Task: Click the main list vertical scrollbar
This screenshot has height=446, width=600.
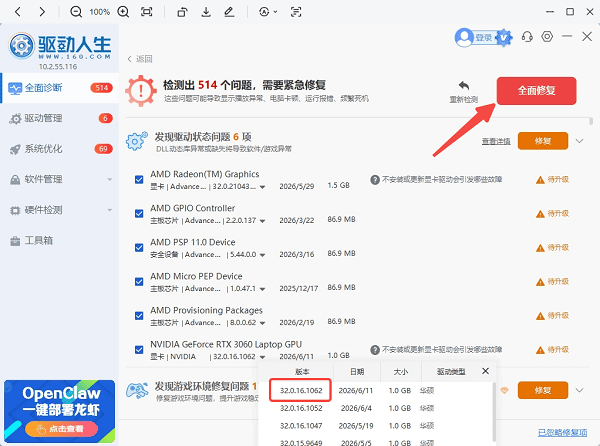Action: (591, 122)
